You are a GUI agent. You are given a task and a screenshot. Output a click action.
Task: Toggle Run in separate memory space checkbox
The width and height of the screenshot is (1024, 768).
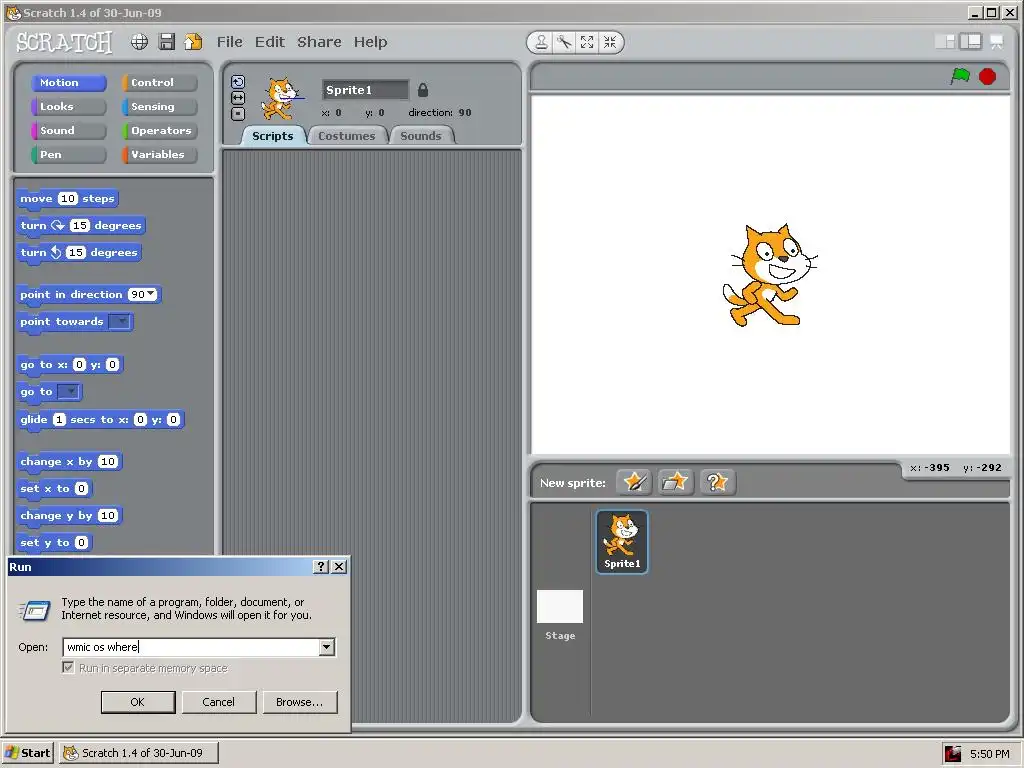(x=68, y=667)
